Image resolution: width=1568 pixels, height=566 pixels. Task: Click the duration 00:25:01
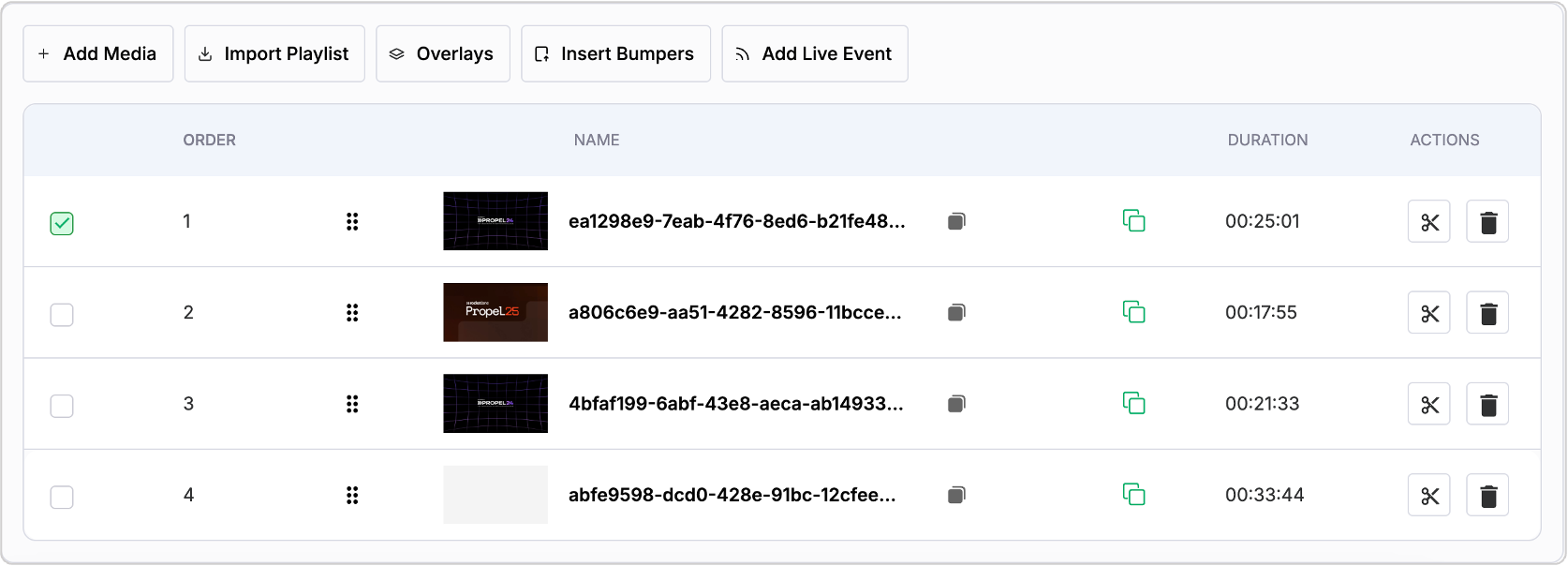coord(1263,221)
